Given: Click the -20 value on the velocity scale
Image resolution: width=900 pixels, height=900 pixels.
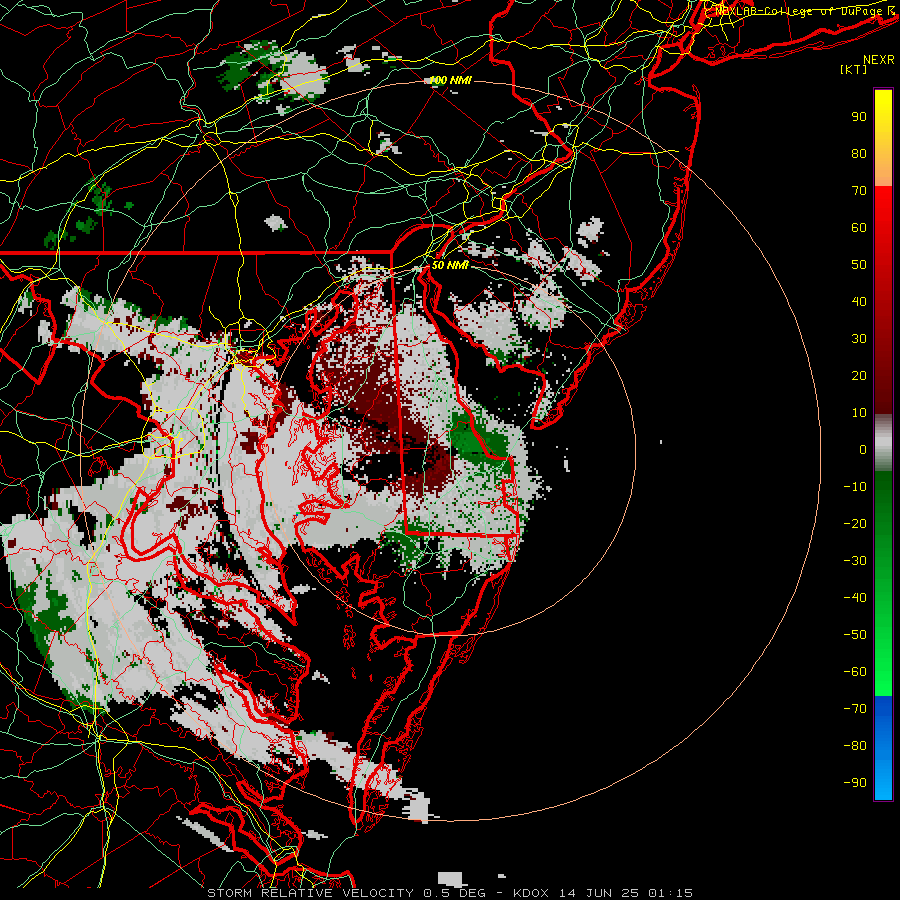Looking at the screenshot, I should point(855,524).
